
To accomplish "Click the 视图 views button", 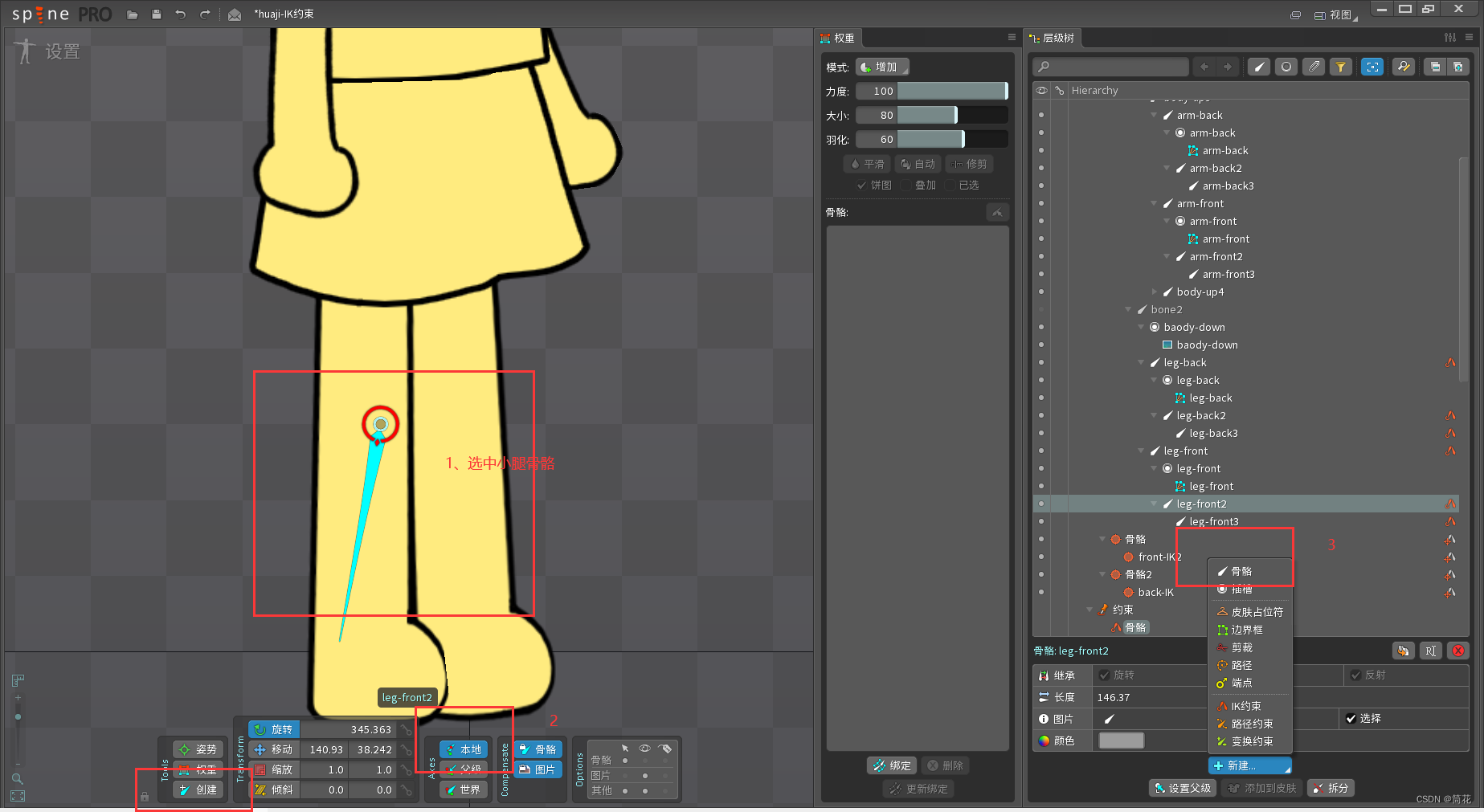I will pos(1335,14).
